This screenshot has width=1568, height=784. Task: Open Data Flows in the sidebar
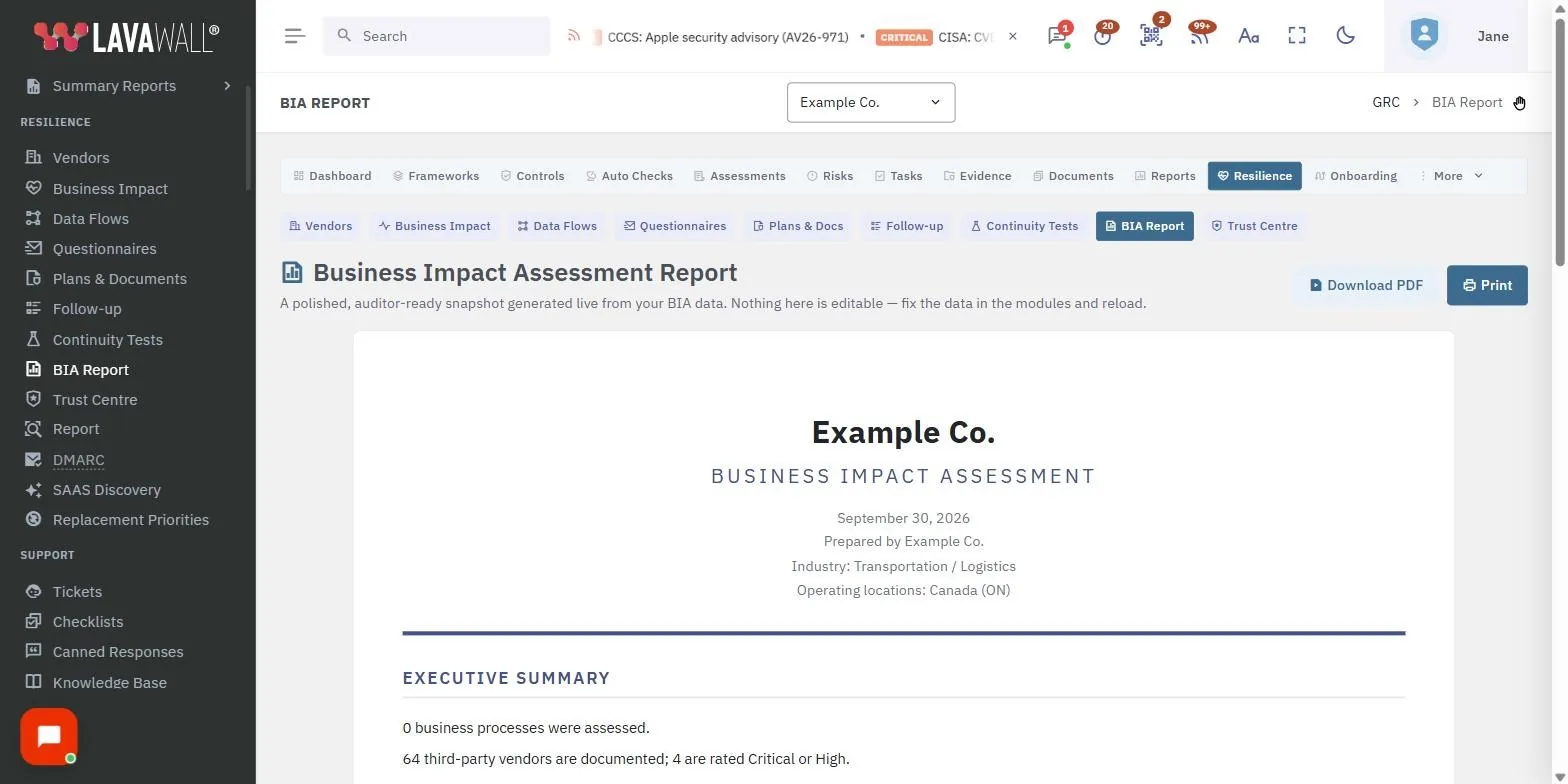[x=90, y=218]
